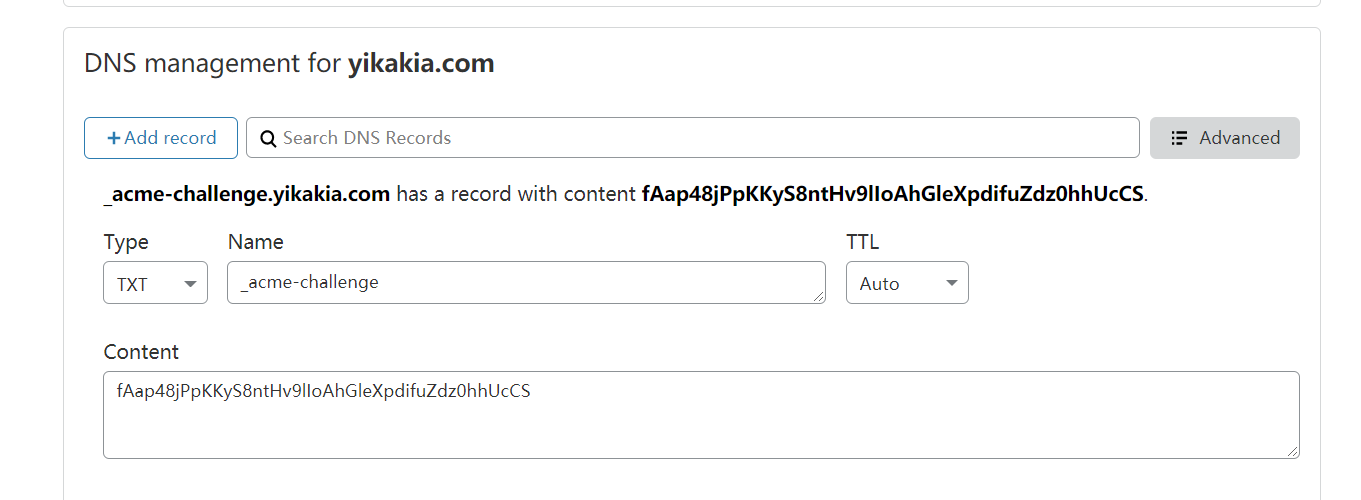1361x500 pixels.
Task: Click bold _acme-challenge.yikakia.com in record summary
Action: coord(247,194)
